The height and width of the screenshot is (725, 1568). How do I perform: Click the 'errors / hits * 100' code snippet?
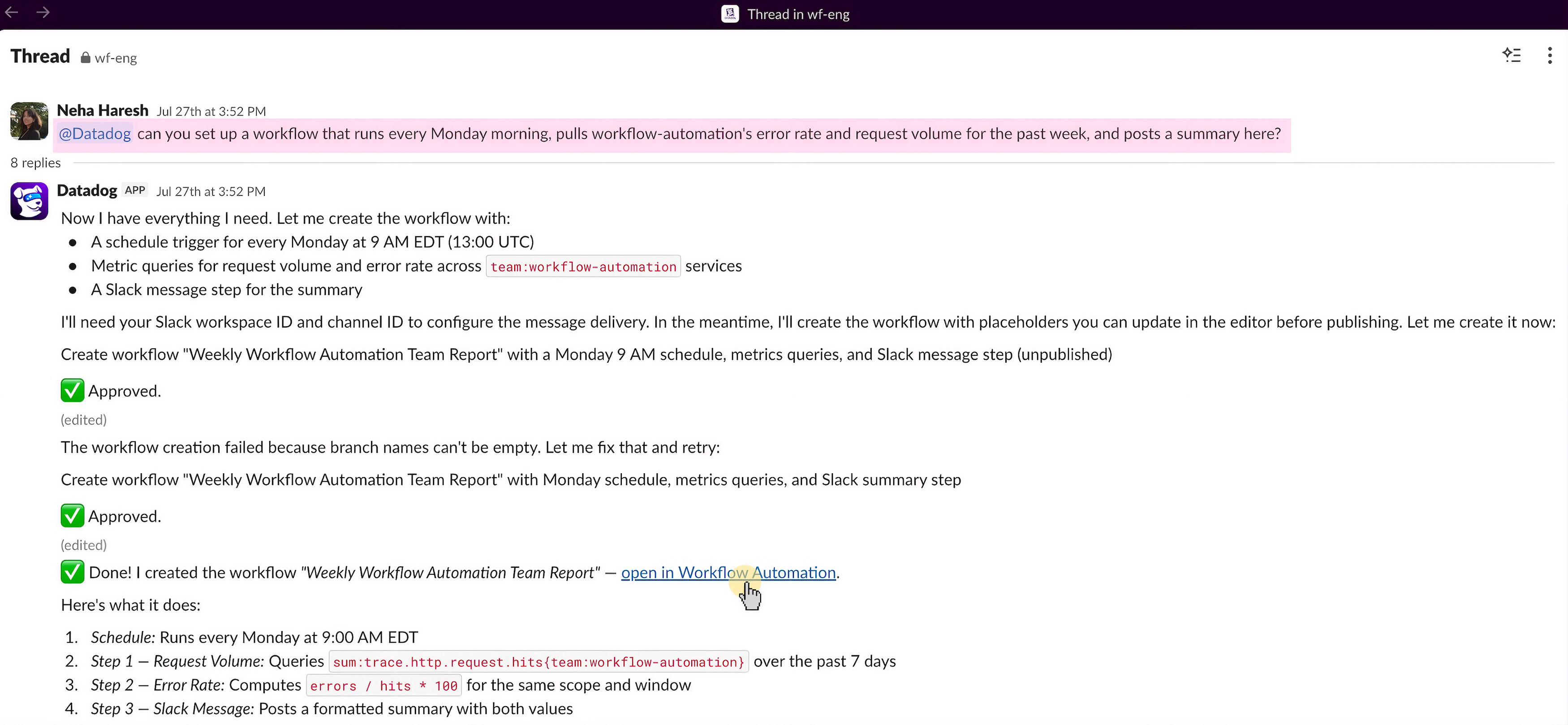(383, 686)
